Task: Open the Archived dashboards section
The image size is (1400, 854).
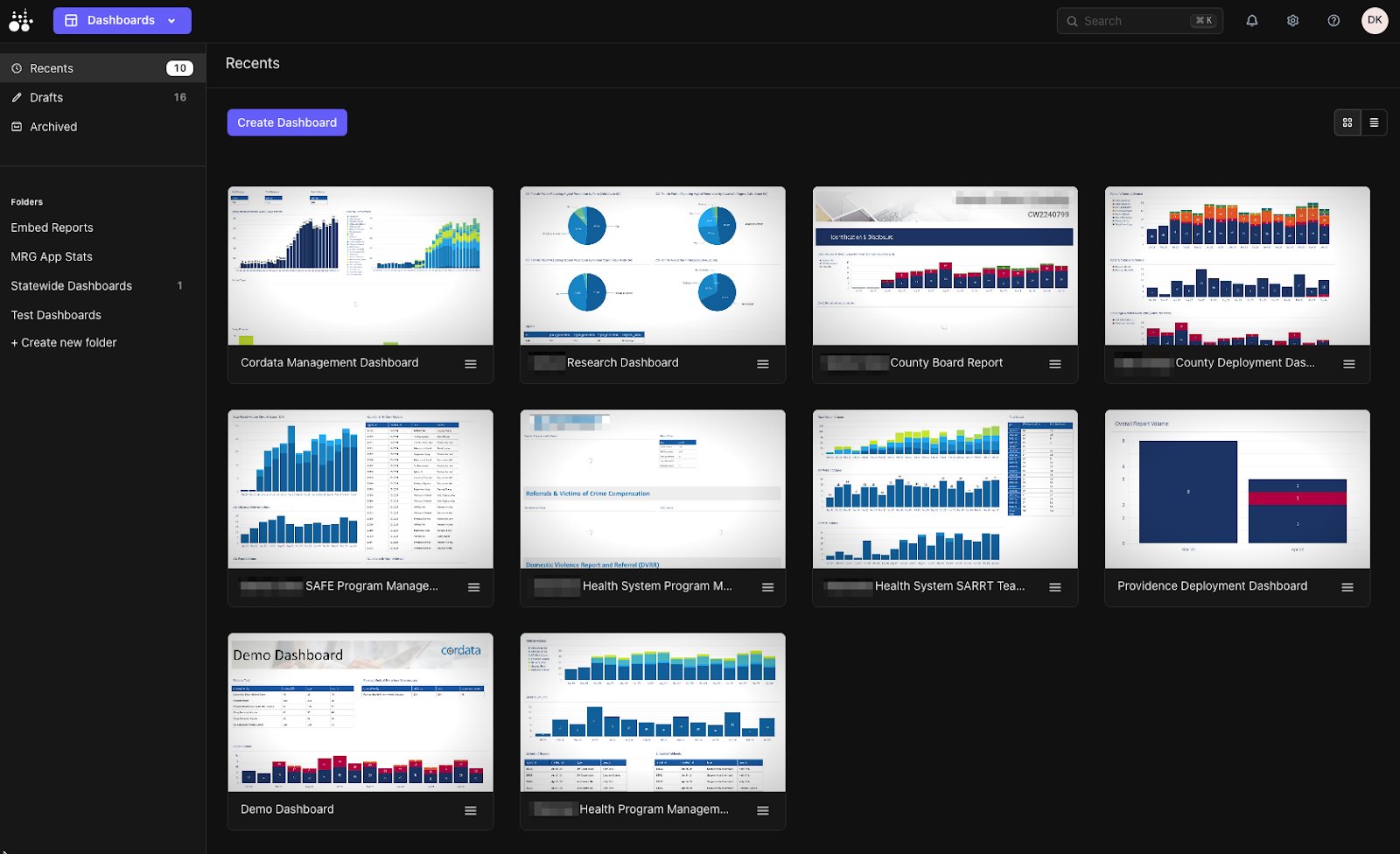Action: point(54,126)
